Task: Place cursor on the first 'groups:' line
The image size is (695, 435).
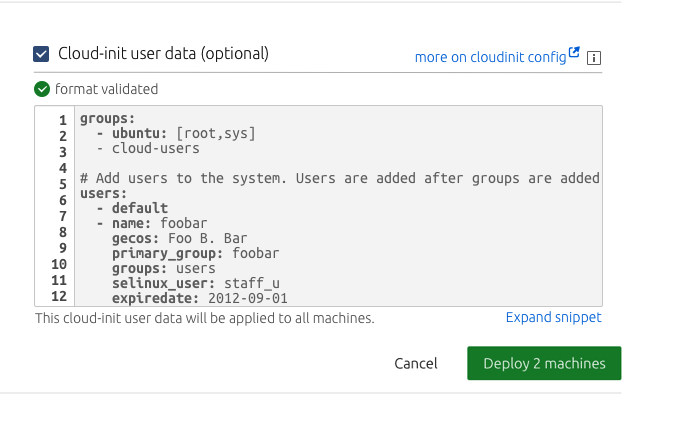Action: pyautogui.click(x=107, y=119)
